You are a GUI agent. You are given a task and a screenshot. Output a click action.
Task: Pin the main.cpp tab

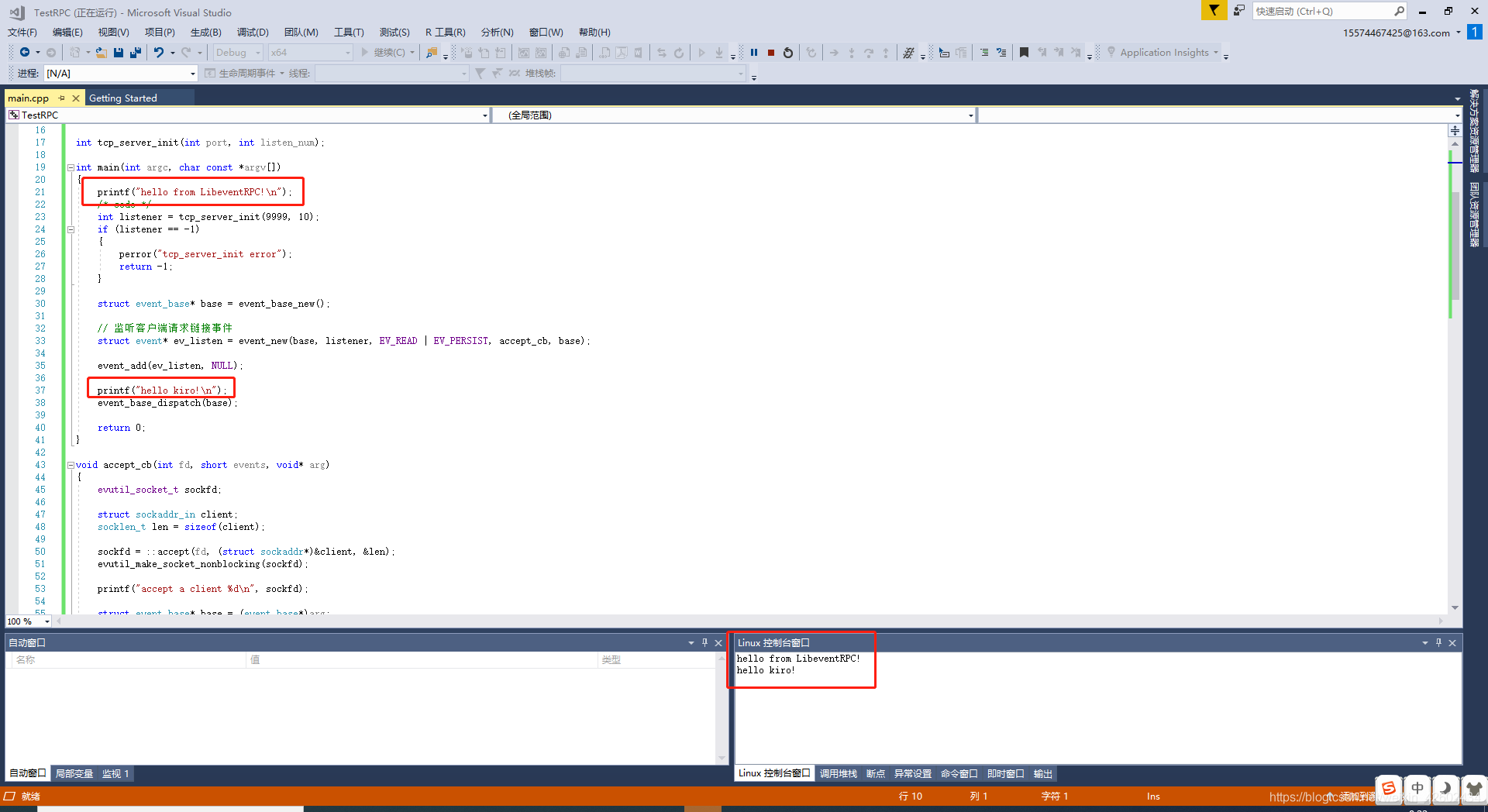pos(61,98)
